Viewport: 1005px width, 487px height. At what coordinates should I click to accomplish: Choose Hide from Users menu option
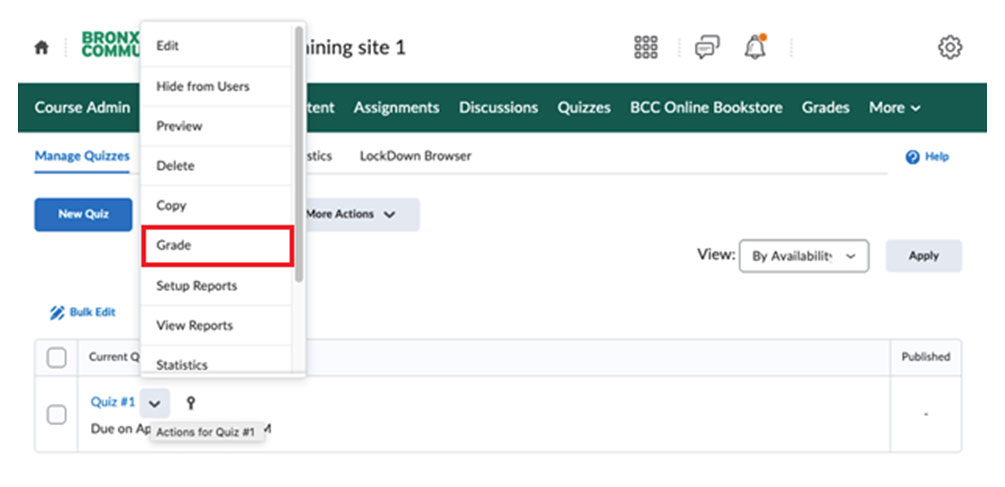(203, 86)
